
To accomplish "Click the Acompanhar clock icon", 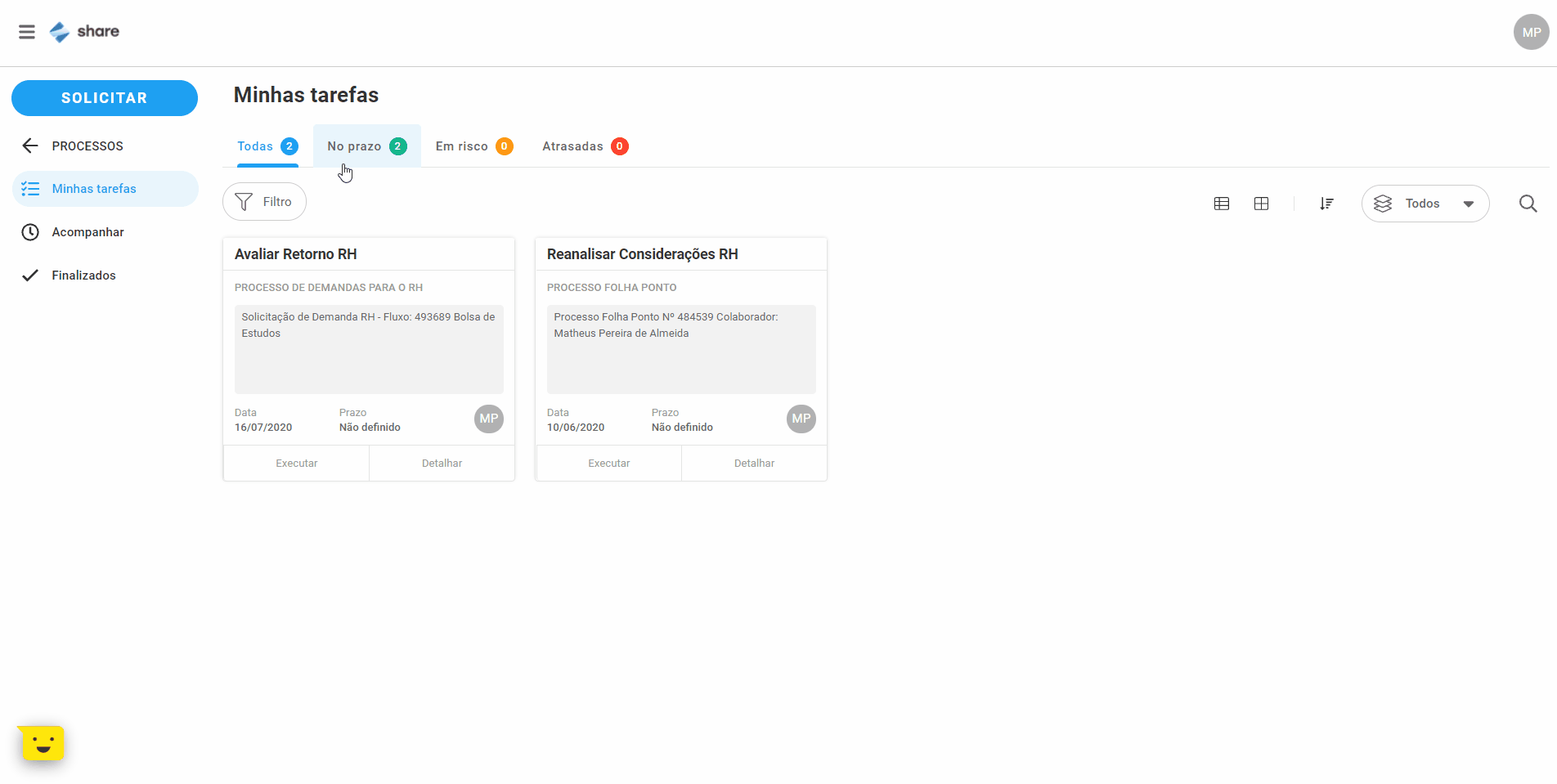I will point(30,232).
